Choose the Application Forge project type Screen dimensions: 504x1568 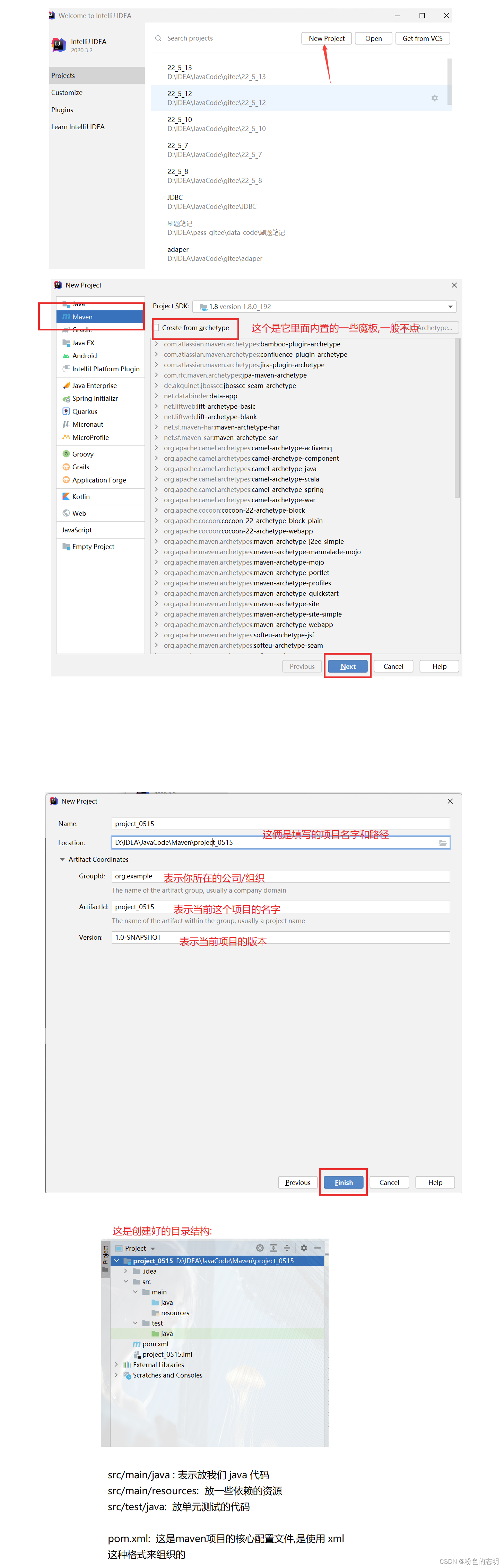coord(95,480)
